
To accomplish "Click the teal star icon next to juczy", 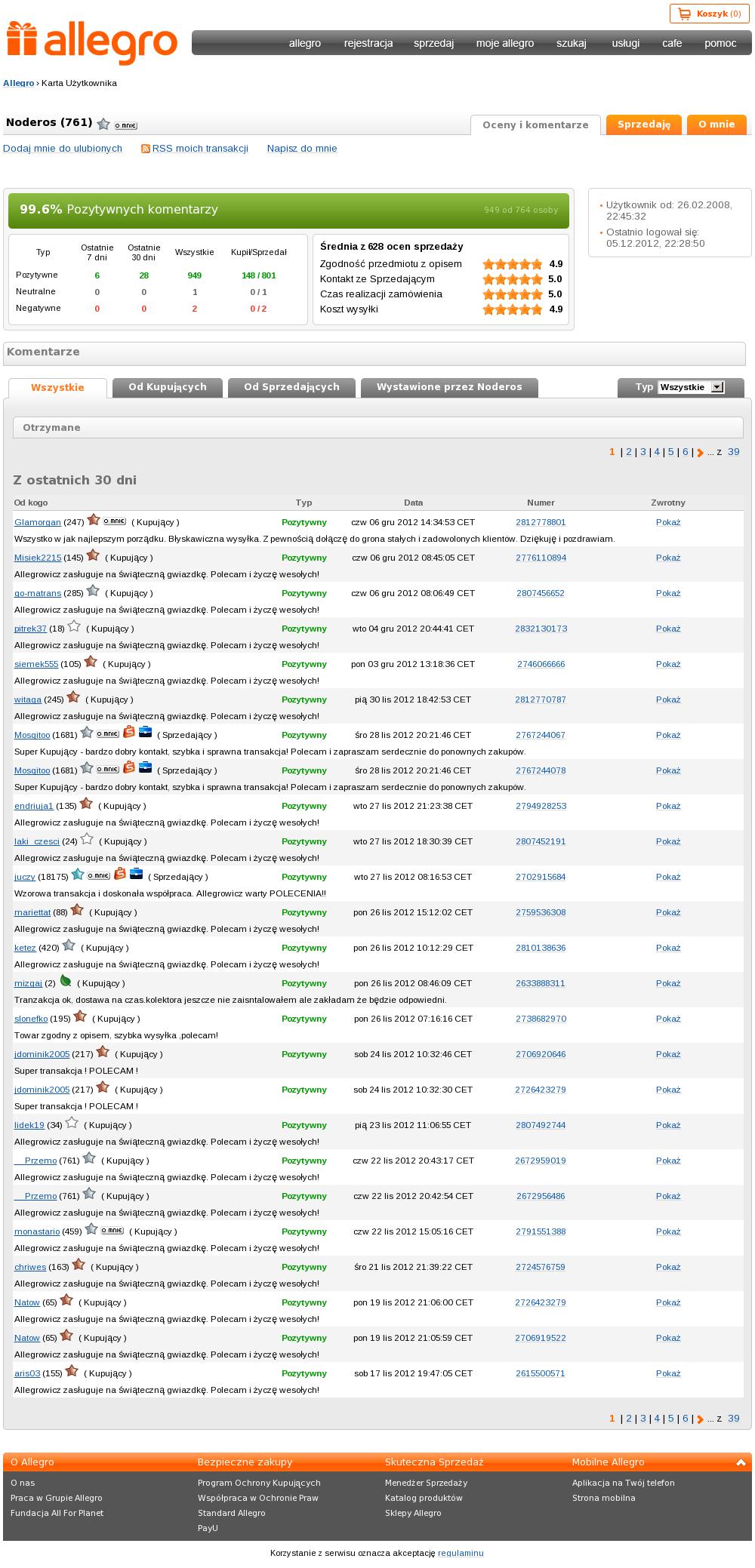I will [x=77, y=875].
